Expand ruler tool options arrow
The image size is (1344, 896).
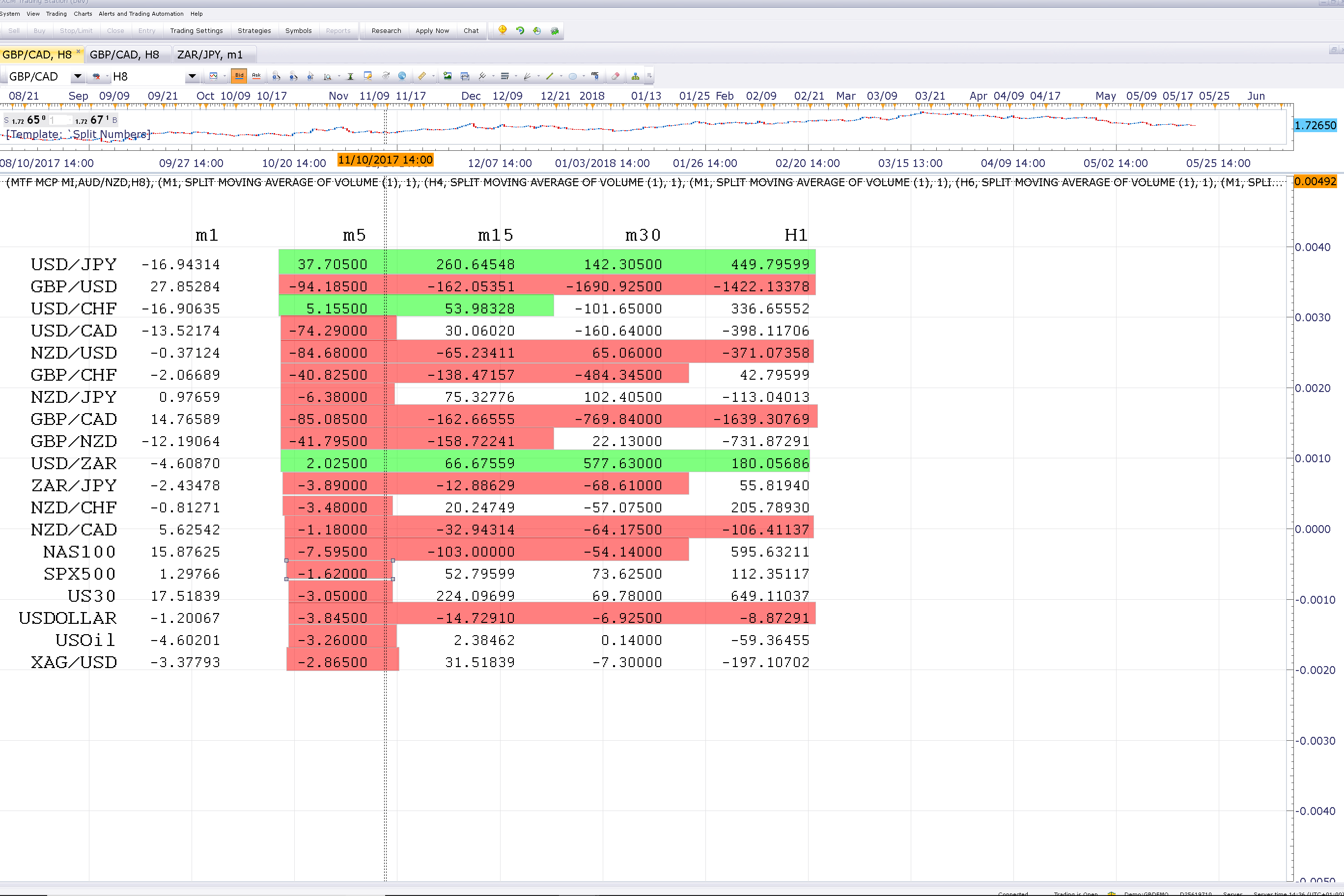pos(433,76)
